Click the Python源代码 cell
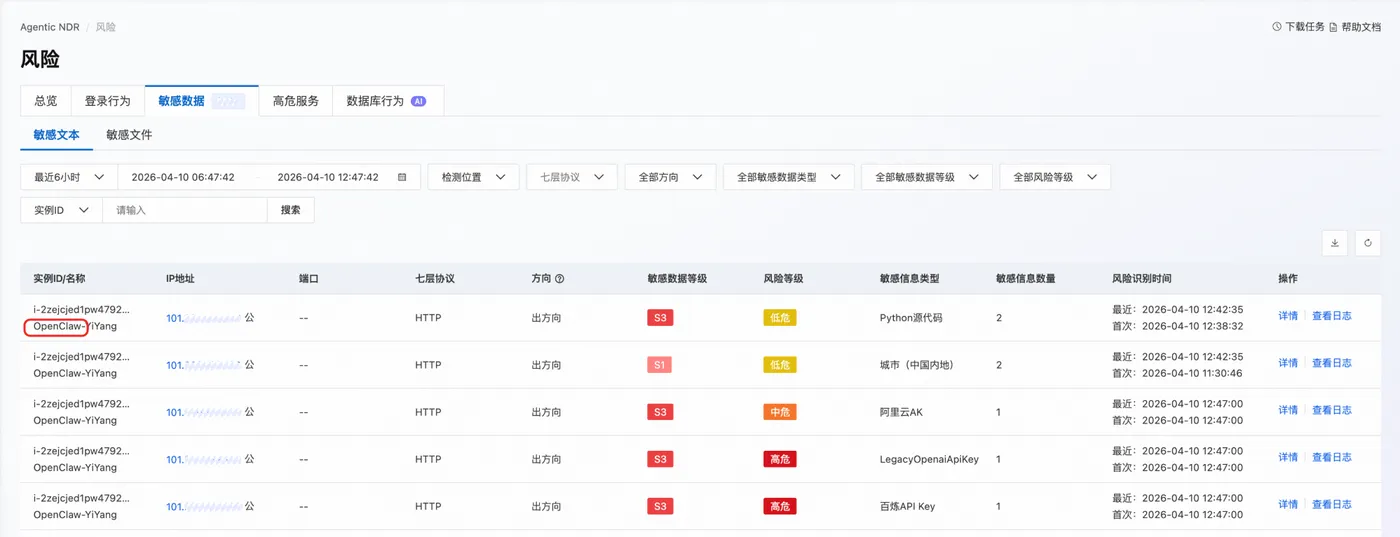 [911, 318]
